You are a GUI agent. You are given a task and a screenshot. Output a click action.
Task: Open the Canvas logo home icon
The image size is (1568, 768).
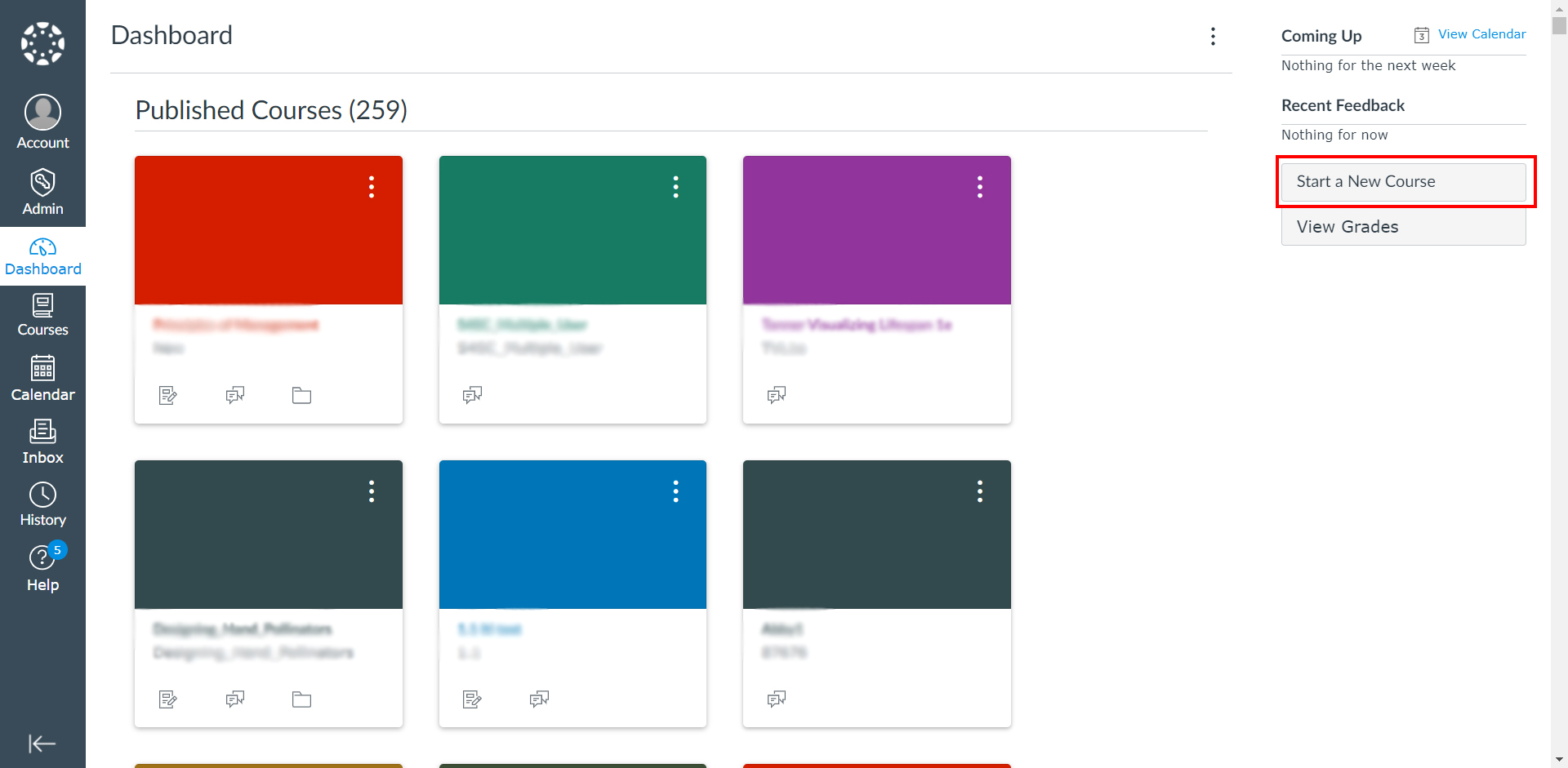(x=42, y=43)
